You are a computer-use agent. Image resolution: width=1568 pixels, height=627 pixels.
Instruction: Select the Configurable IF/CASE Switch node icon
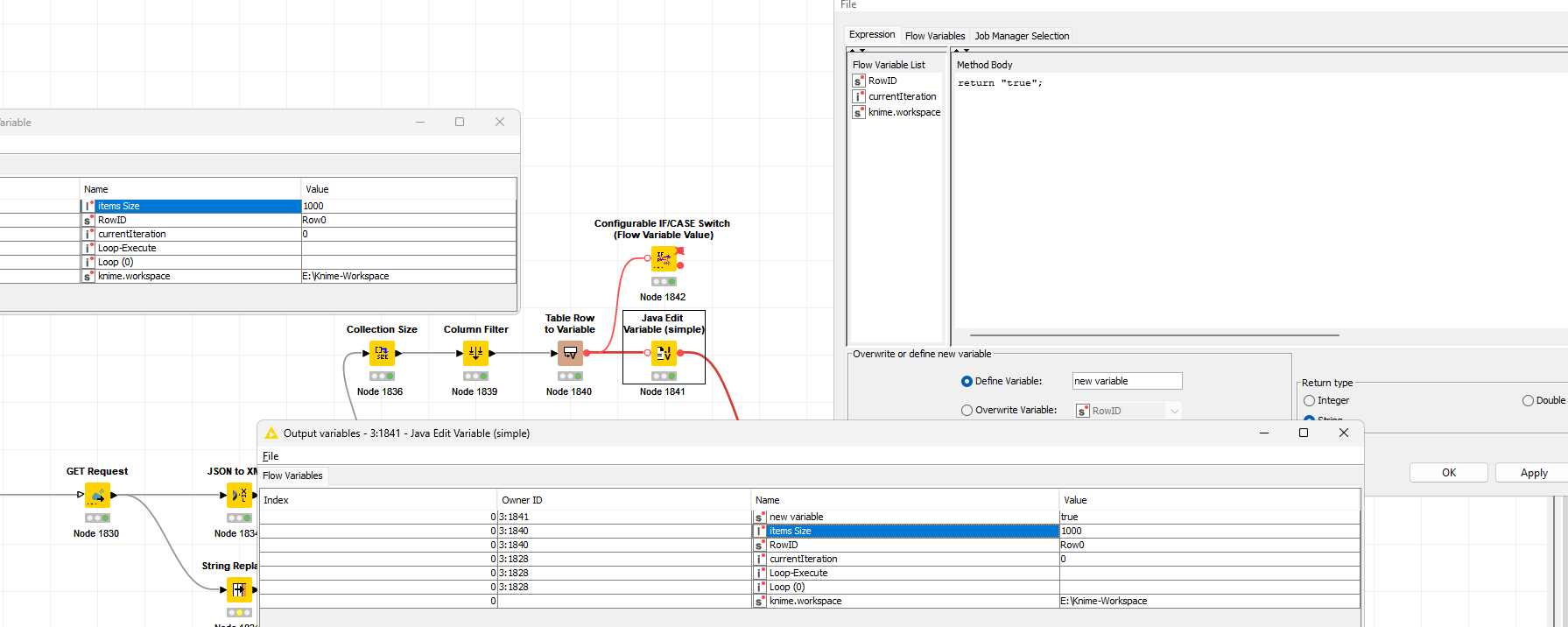[x=664, y=258]
